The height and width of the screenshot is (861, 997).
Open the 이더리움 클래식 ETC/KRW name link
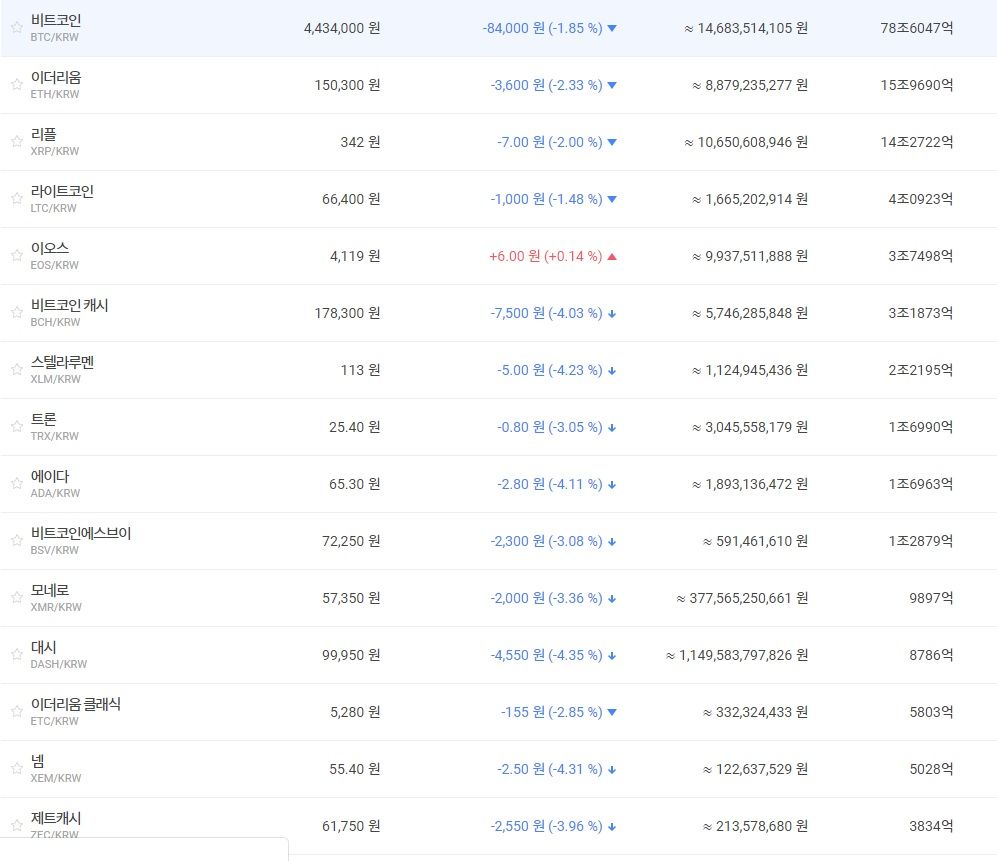[76, 704]
